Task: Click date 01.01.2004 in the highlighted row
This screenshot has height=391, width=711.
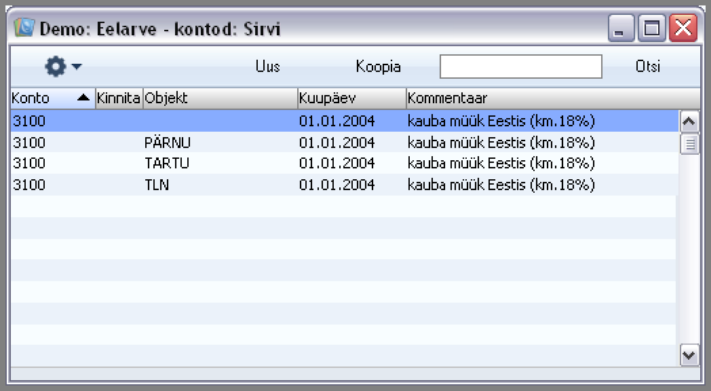Action: click(x=337, y=121)
